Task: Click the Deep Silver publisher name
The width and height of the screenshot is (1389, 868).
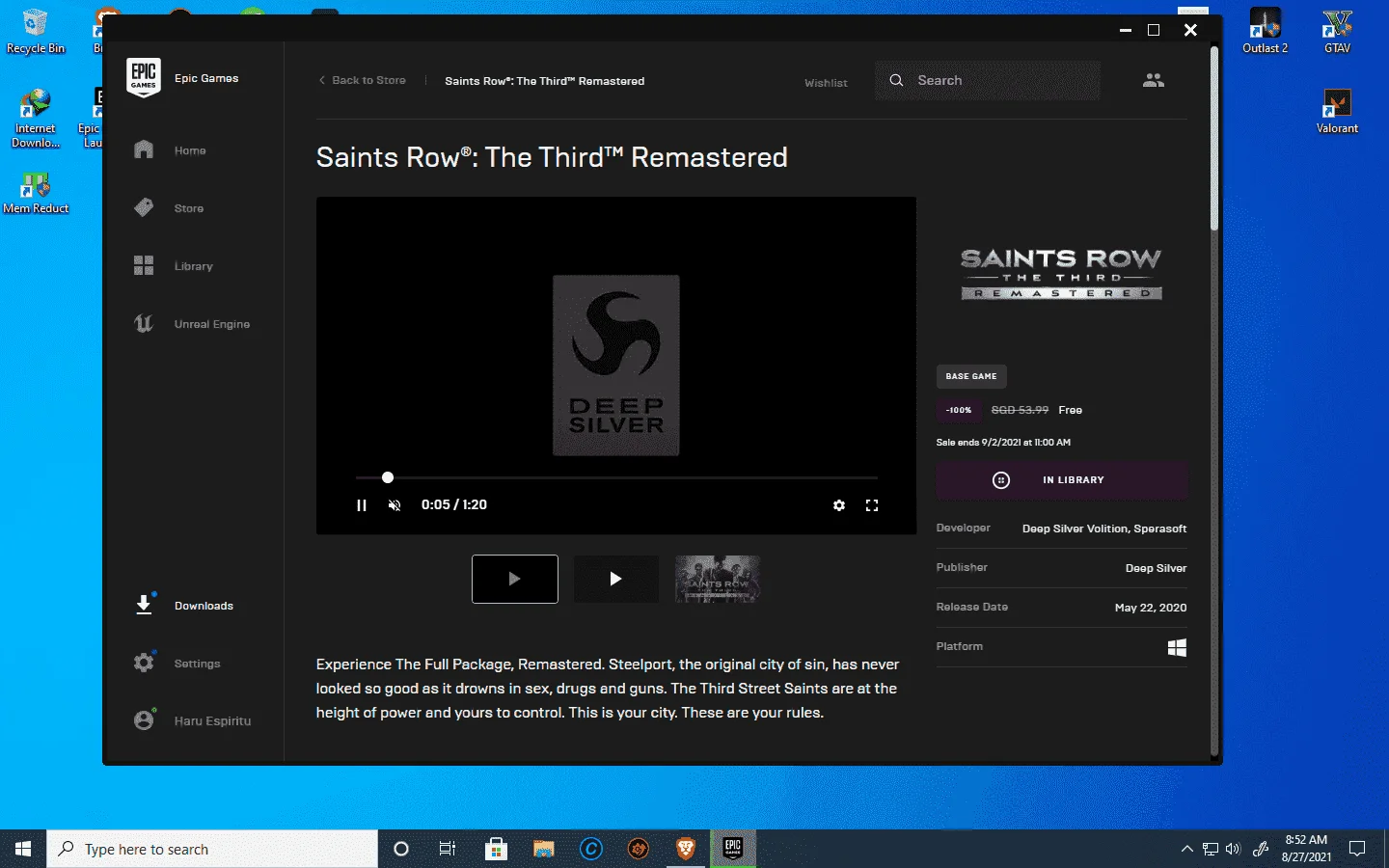Action: [x=1156, y=568]
